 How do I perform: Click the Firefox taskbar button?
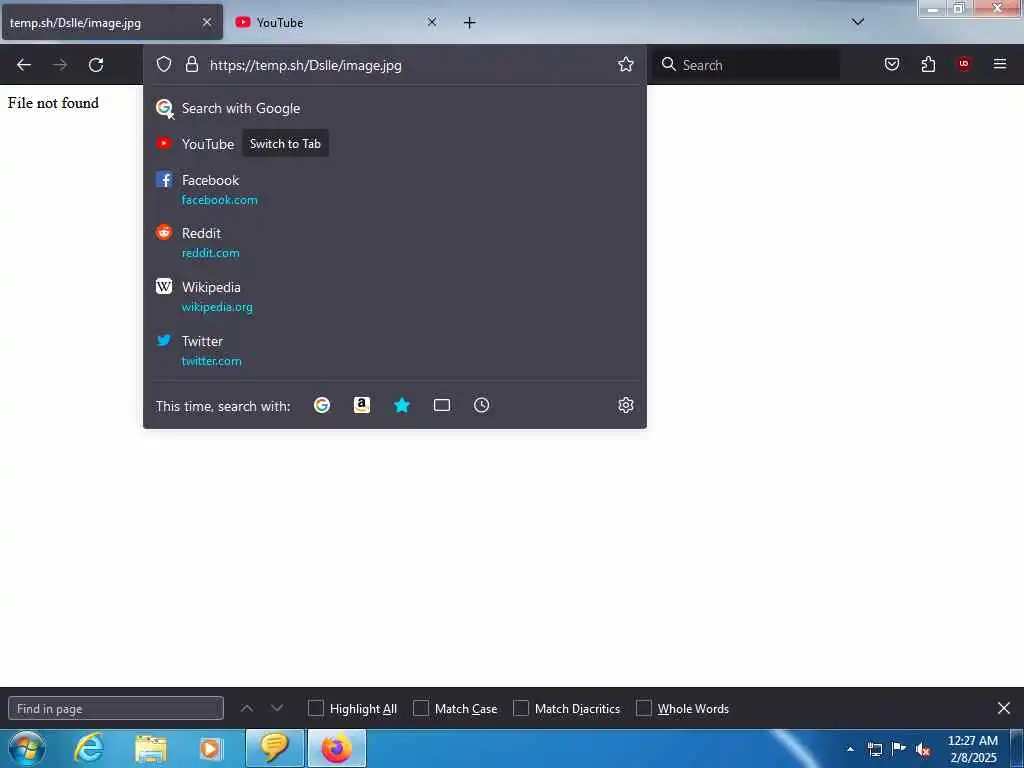click(x=336, y=748)
